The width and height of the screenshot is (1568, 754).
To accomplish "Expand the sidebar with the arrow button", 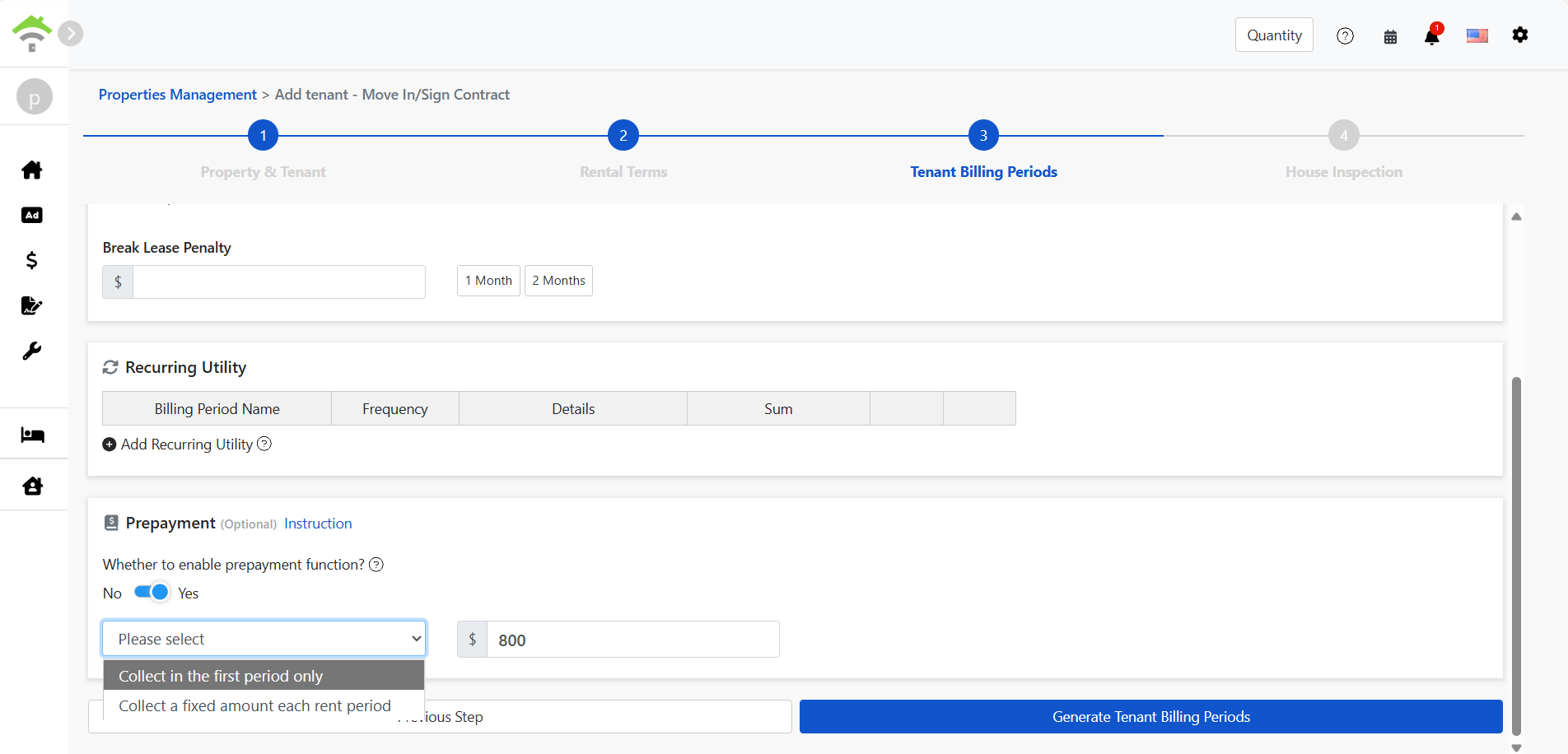I will pyautogui.click(x=71, y=34).
